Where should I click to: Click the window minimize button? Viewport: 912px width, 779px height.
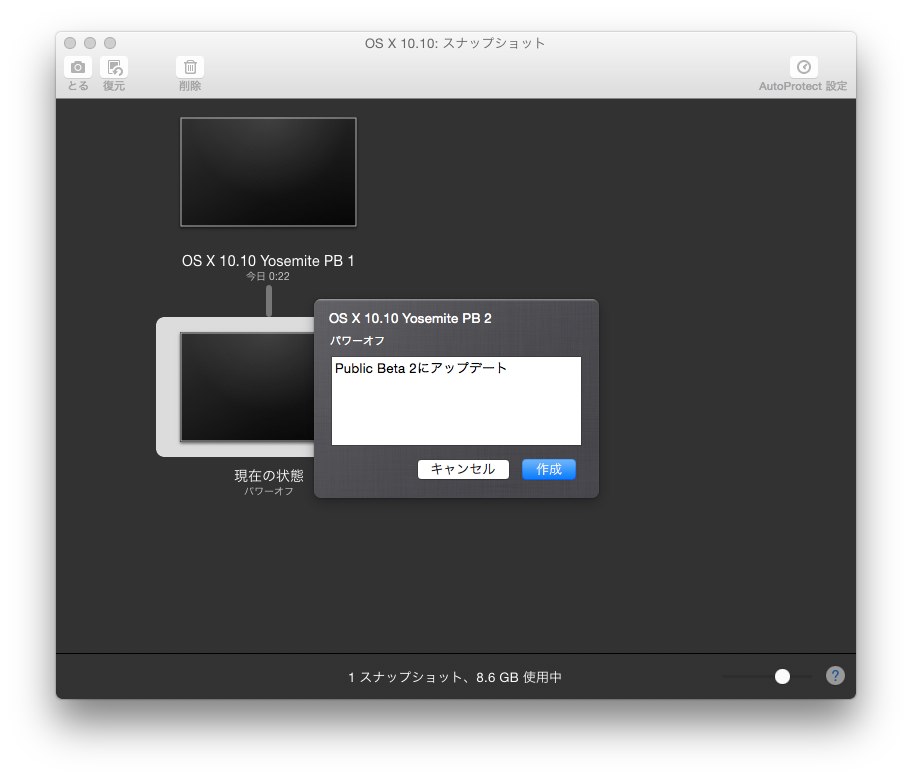(90, 43)
